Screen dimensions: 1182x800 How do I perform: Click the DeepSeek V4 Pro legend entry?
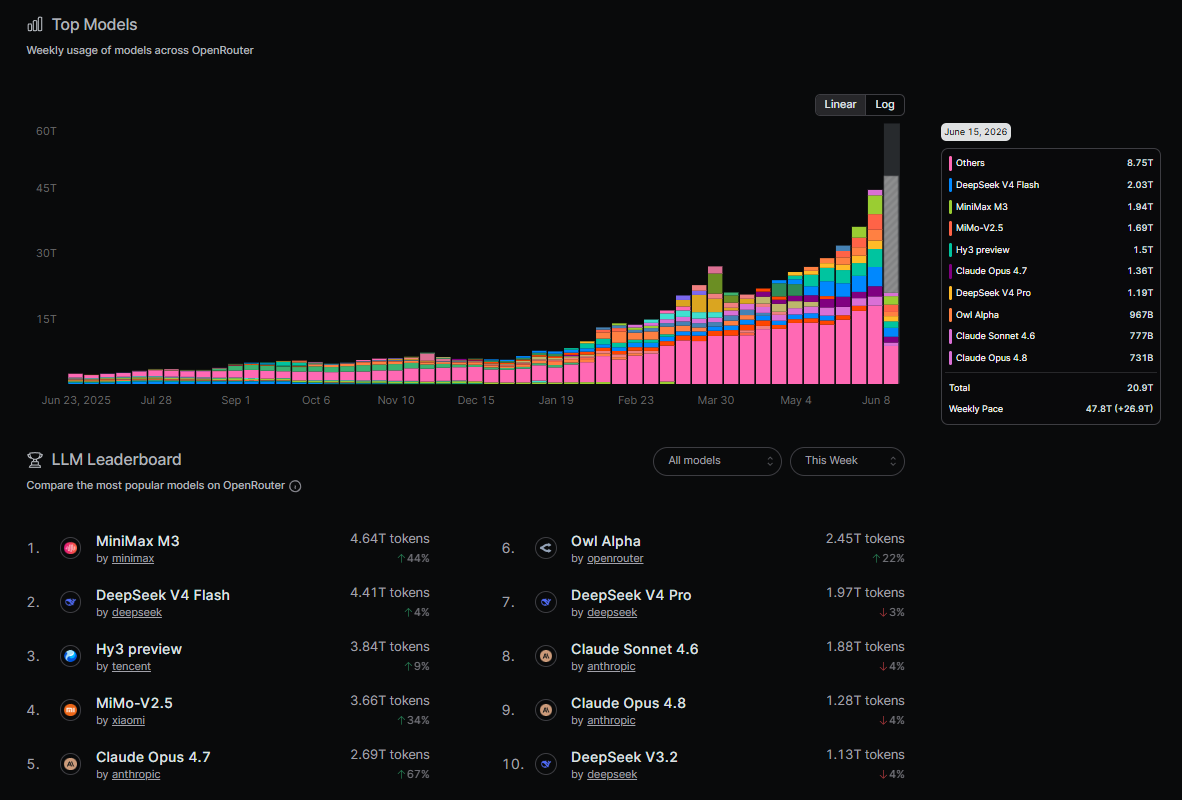click(1051, 293)
